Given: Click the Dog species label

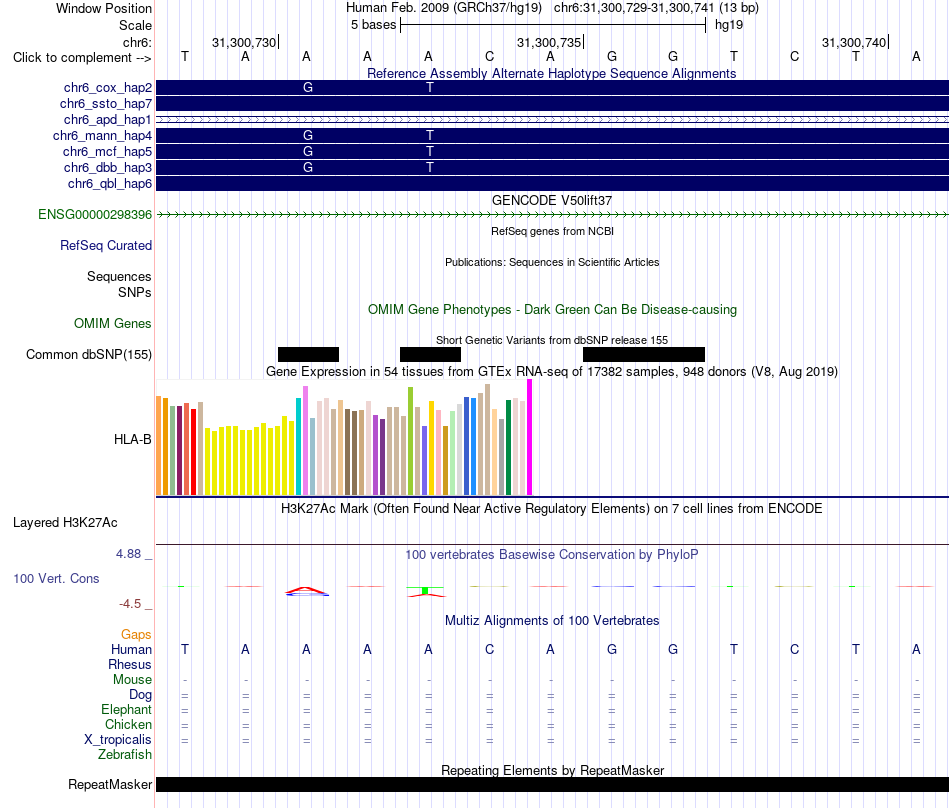Looking at the screenshot, I should point(140,695).
